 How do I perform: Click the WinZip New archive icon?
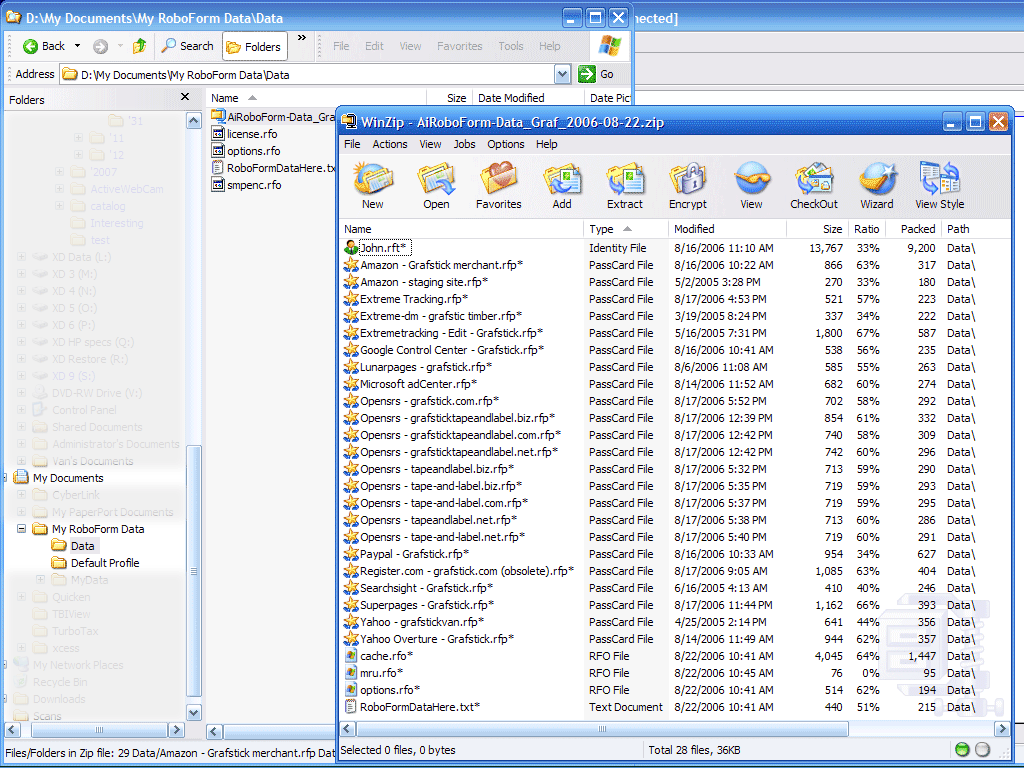click(373, 185)
